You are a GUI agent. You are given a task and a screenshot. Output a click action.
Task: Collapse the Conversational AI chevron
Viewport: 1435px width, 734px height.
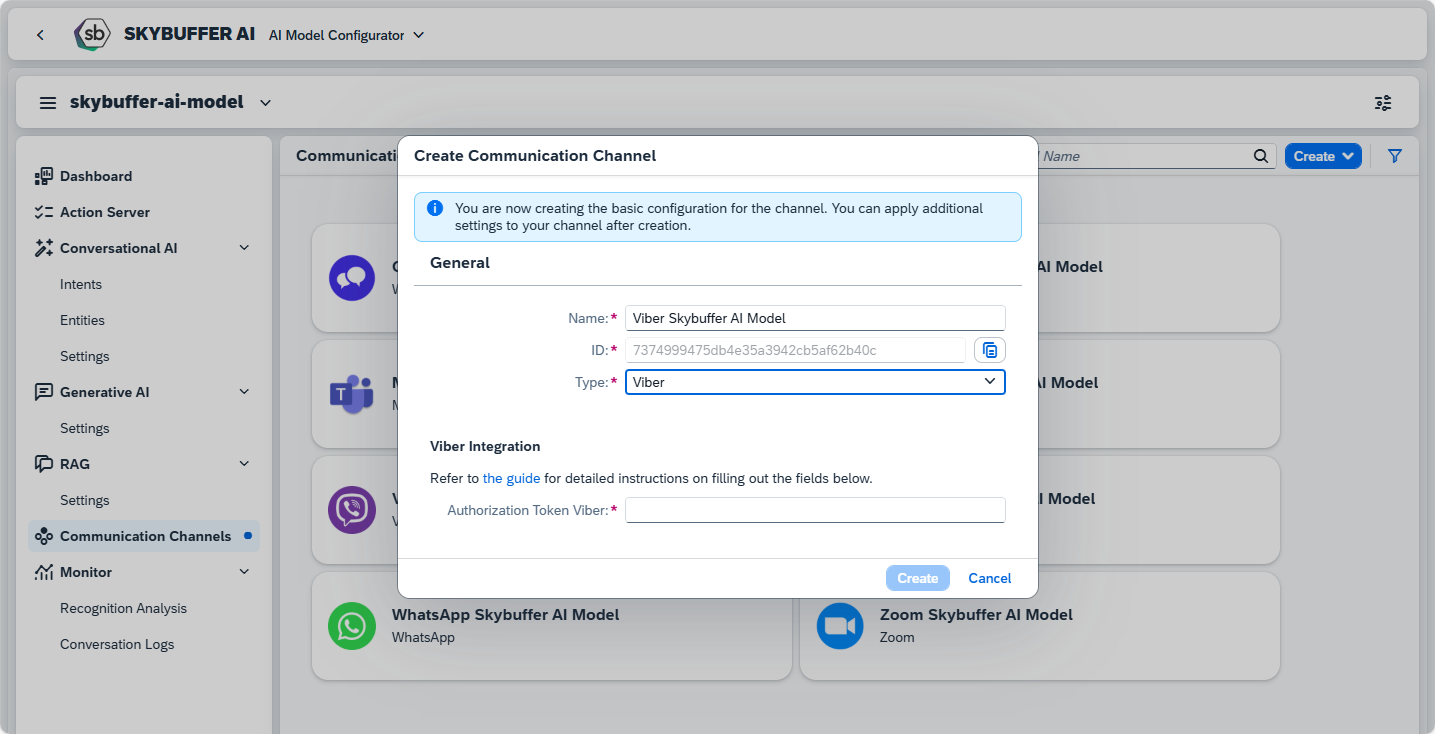tap(244, 248)
